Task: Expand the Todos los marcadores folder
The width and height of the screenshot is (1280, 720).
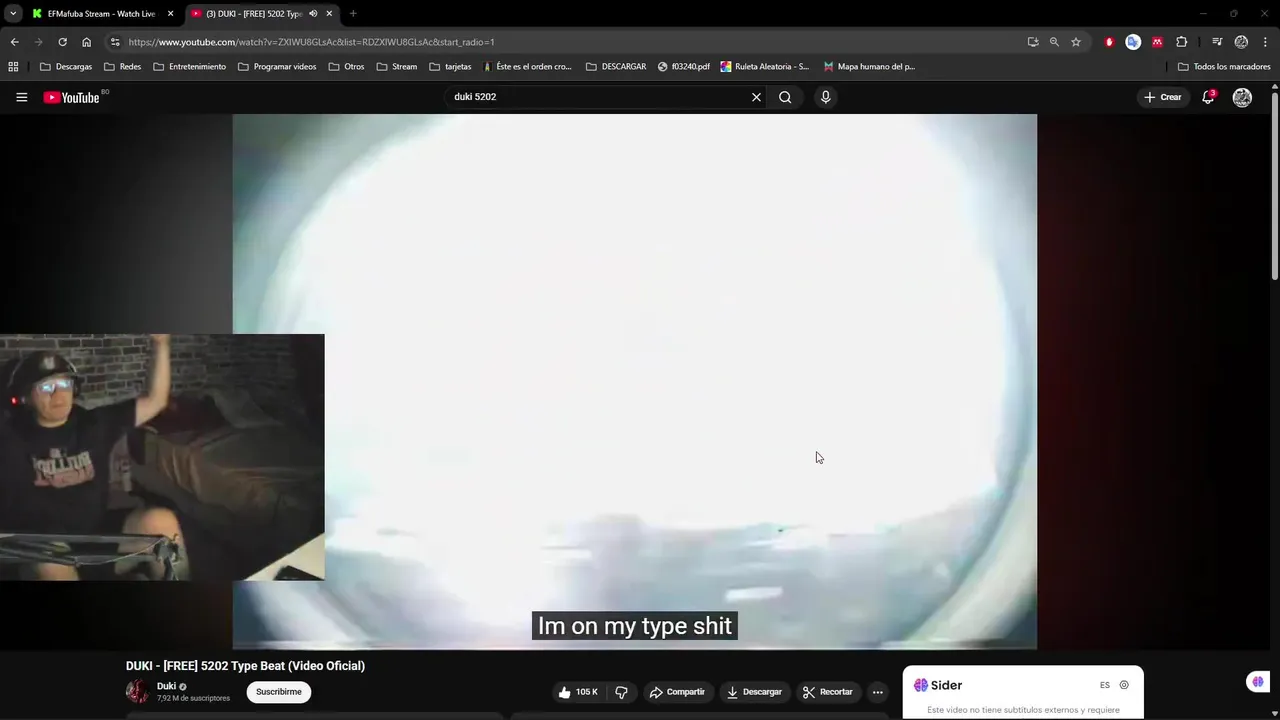Action: (1224, 67)
